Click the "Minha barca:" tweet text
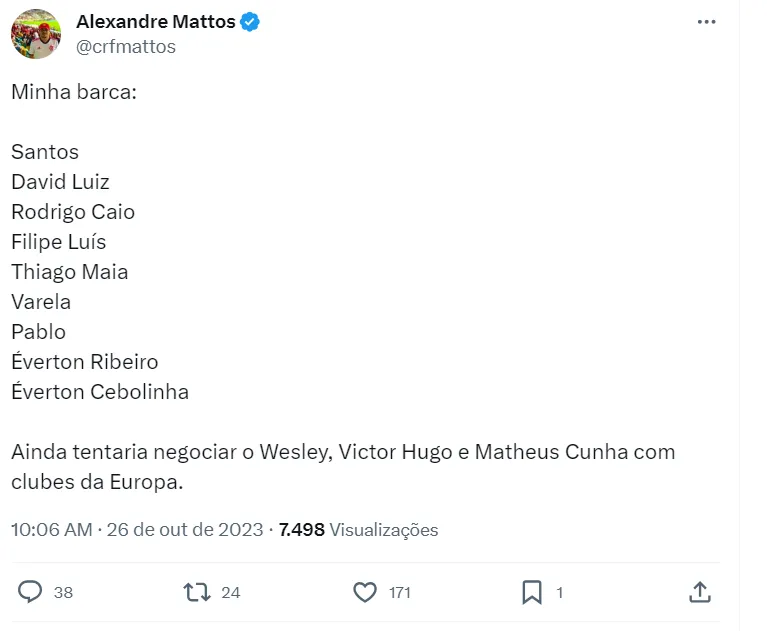This screenshot has height=631, width=767. 74,92
